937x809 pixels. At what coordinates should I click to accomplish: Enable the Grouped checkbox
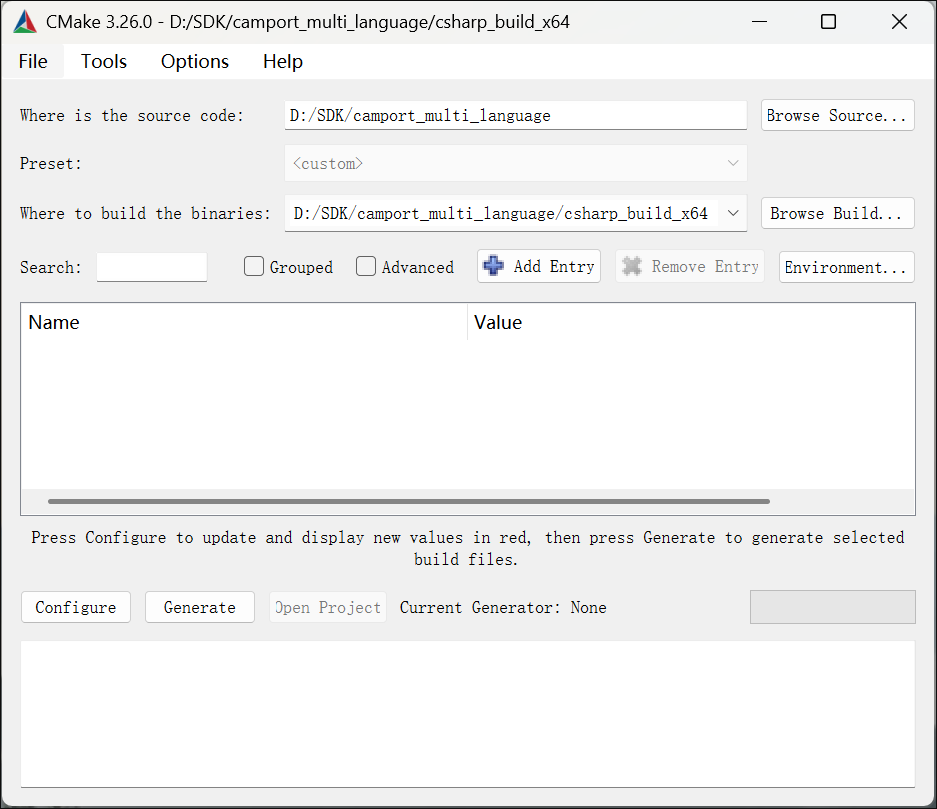pos(254,266)
